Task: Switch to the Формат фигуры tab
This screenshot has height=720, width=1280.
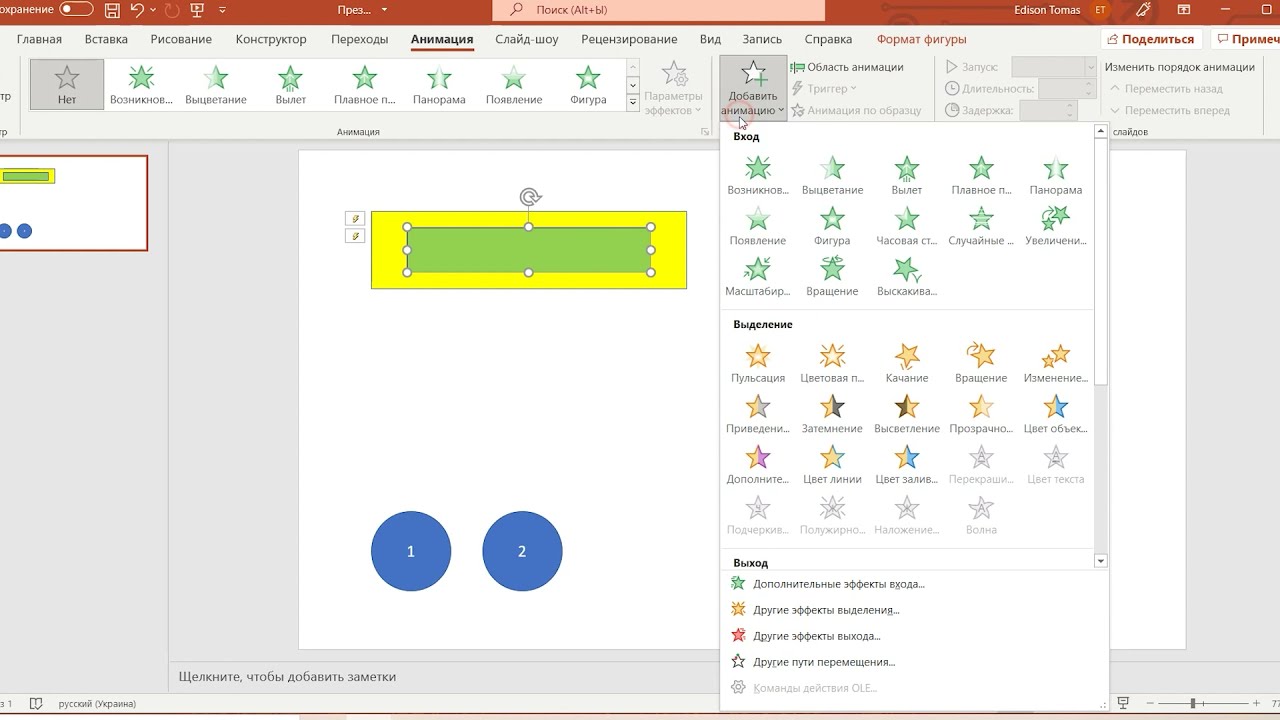Action: coord(921,39)
